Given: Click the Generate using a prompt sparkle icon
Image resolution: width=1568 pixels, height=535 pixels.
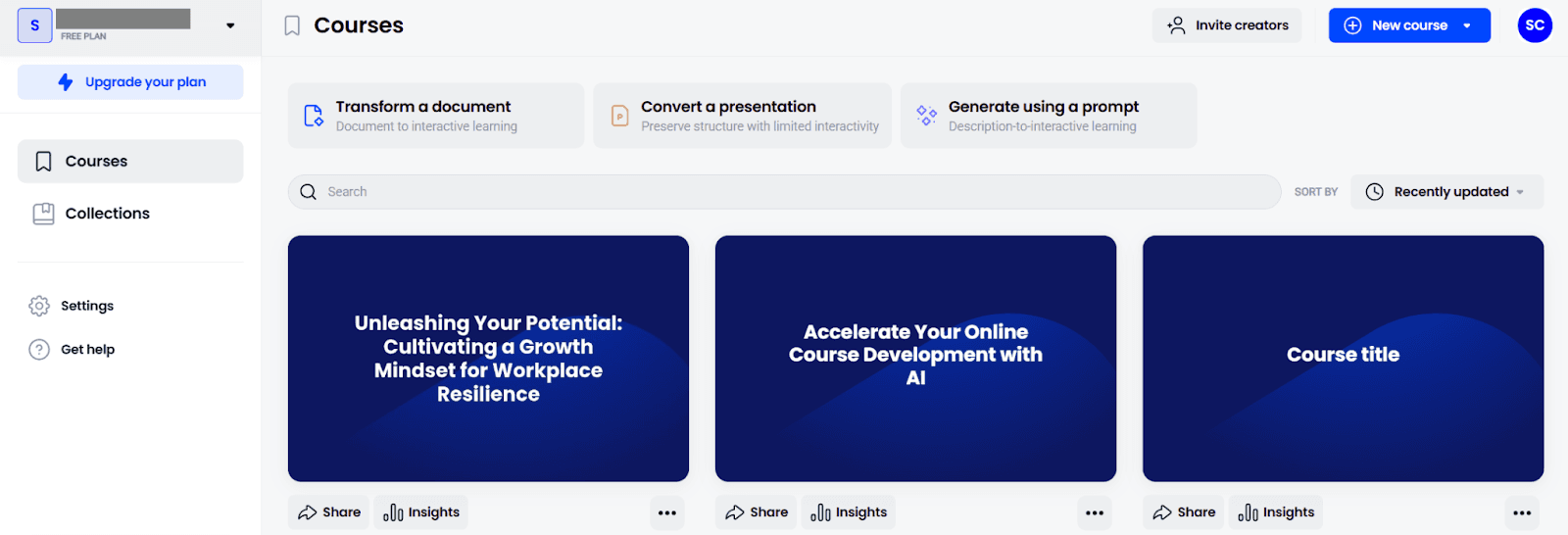Looking at the screenshot, I should [x=926, y=116].
